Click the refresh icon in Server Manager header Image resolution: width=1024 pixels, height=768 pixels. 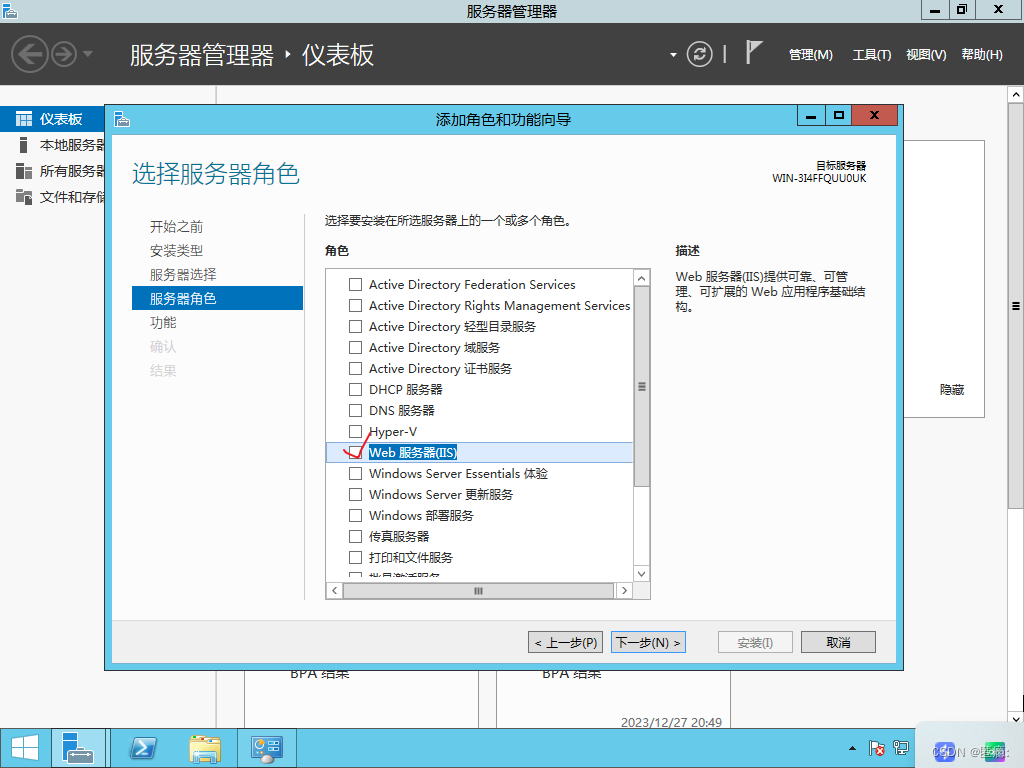coord(699,54)
